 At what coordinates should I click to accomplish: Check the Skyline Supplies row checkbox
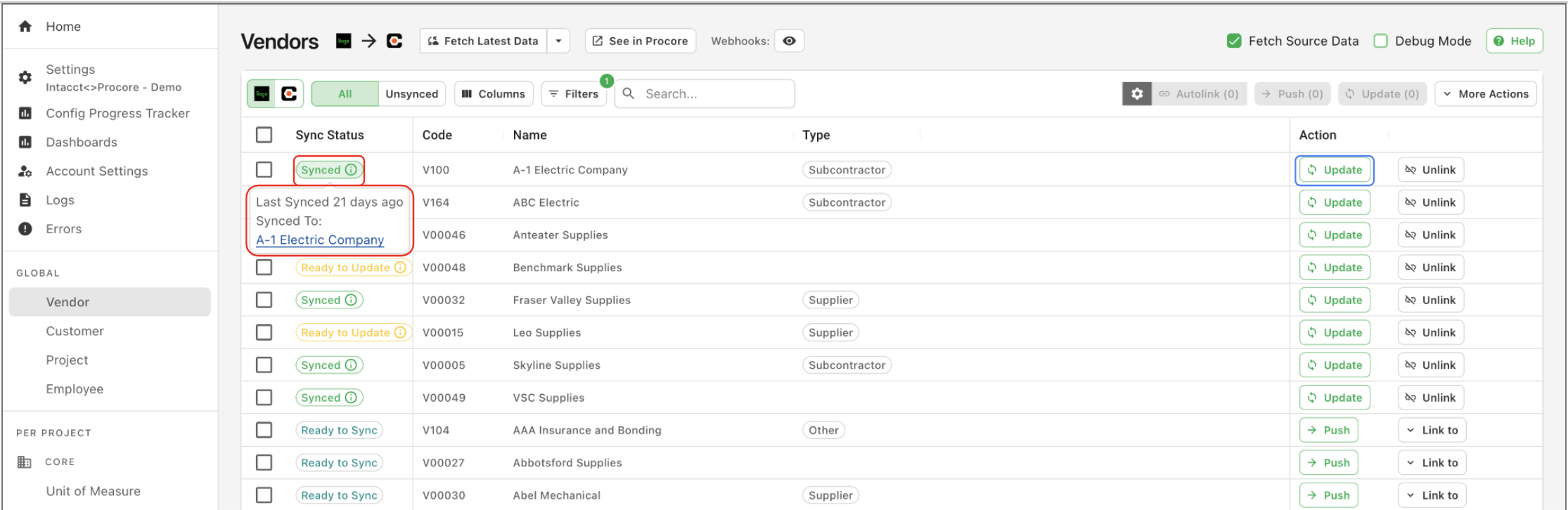(264, 365)
